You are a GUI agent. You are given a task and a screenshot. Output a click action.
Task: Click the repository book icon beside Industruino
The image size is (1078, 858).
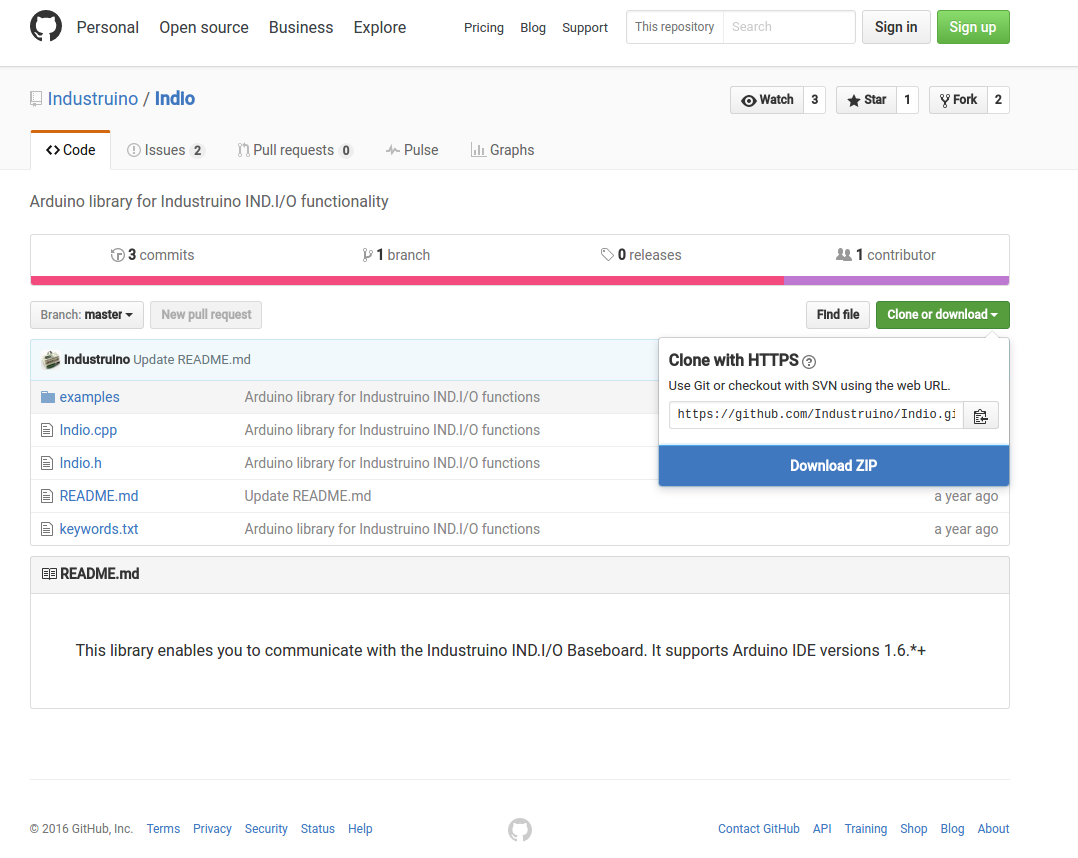pos(36,99)
